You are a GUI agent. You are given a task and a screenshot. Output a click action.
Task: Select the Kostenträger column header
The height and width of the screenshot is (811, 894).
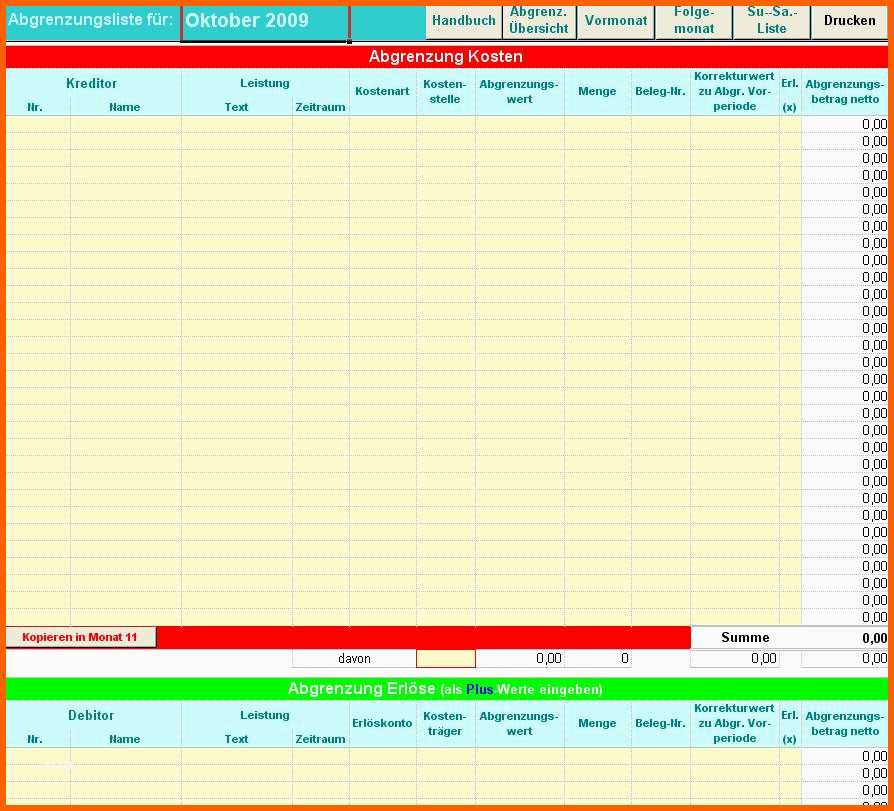tap(445, 723)
